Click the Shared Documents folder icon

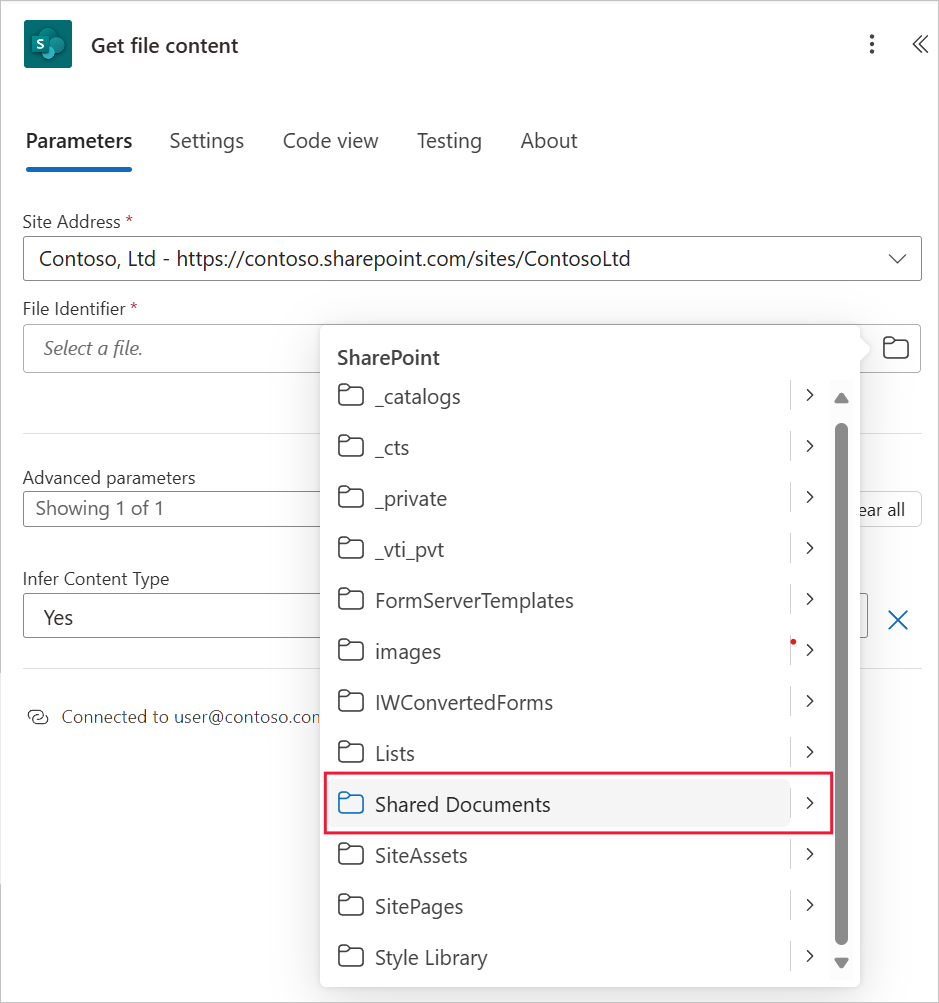350,804
